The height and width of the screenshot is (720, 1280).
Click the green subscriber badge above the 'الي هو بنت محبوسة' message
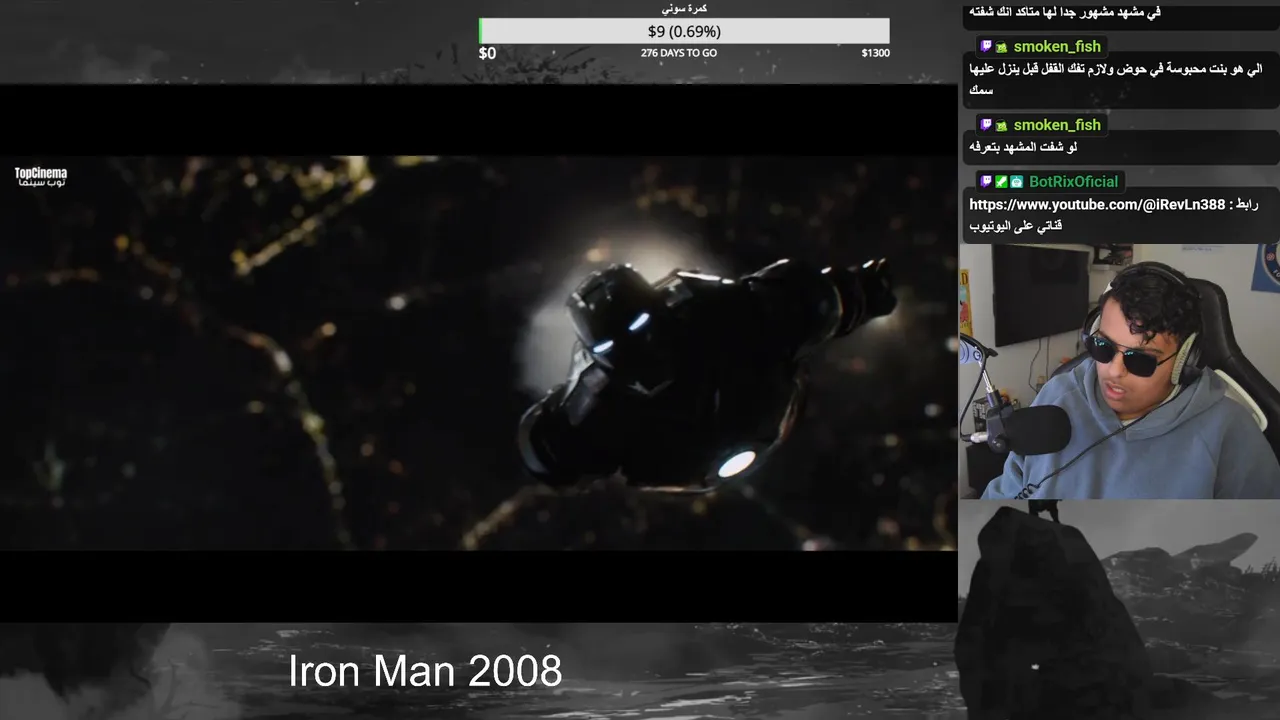click(1001, 47)
